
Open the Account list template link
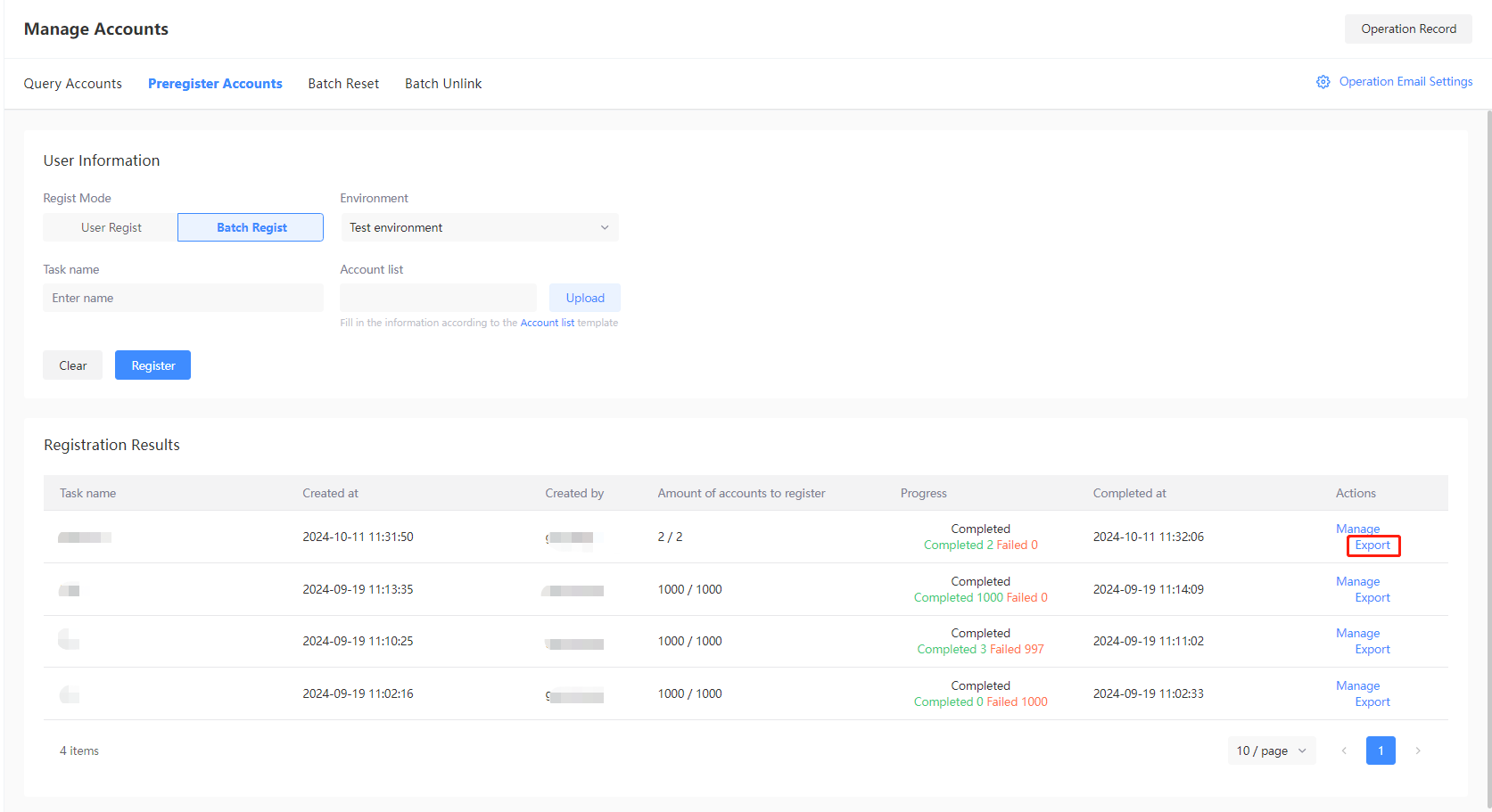548,323
